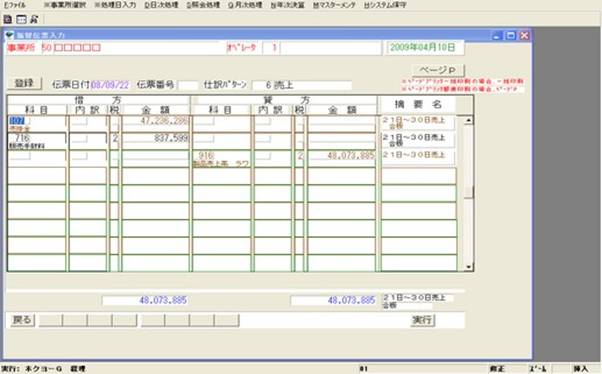Click the scrollbar down arrow in grid
This screenshot has height=374, width=602.
(x=468, y=267)
